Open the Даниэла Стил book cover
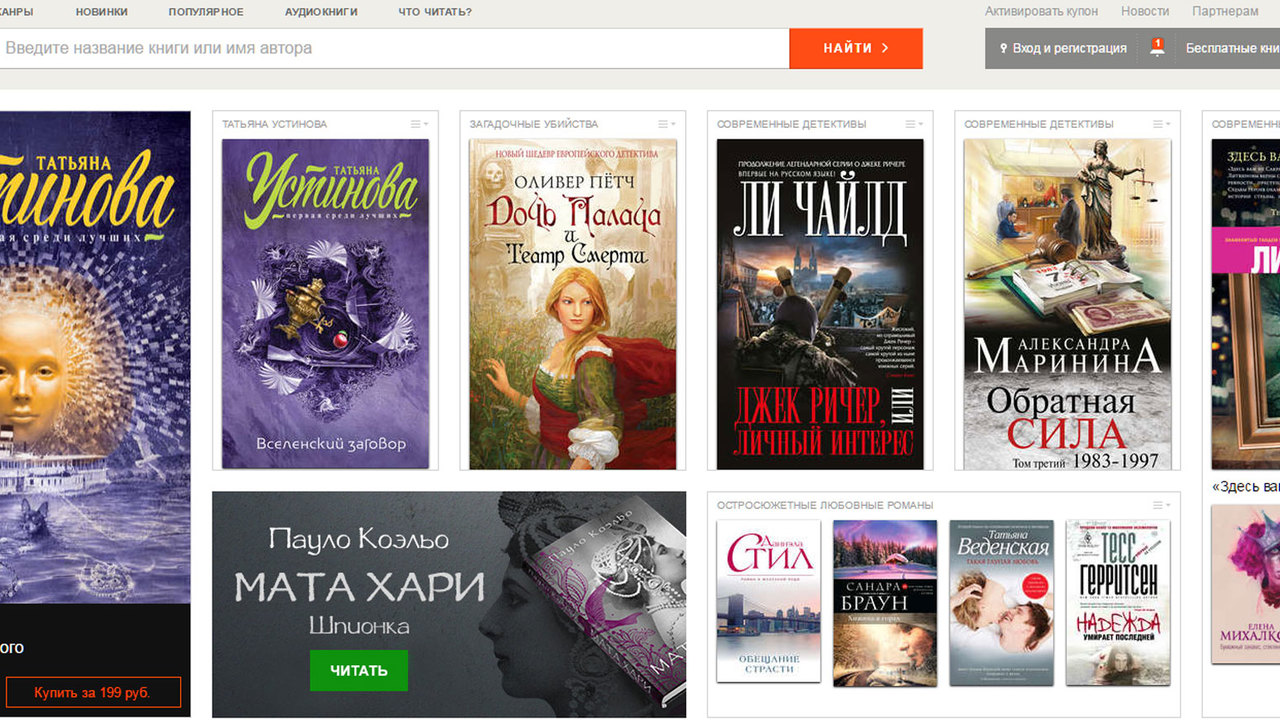1280x720 pixels. pyautogui.click(x=769, y=601)
